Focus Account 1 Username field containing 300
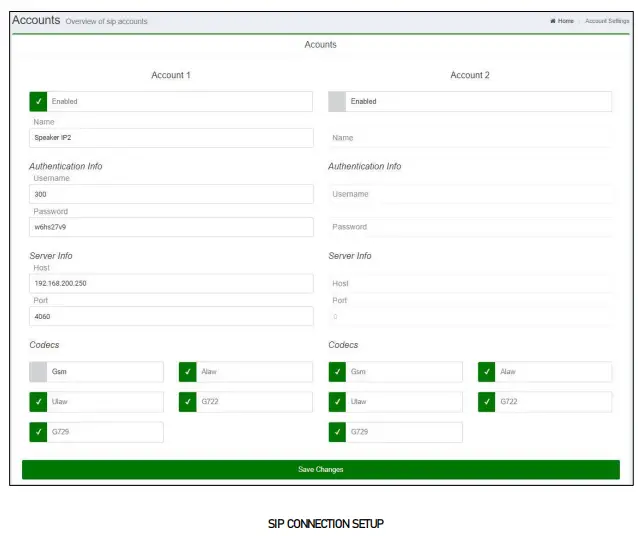This screenshot has height=536, width=638. coord(171,194)
